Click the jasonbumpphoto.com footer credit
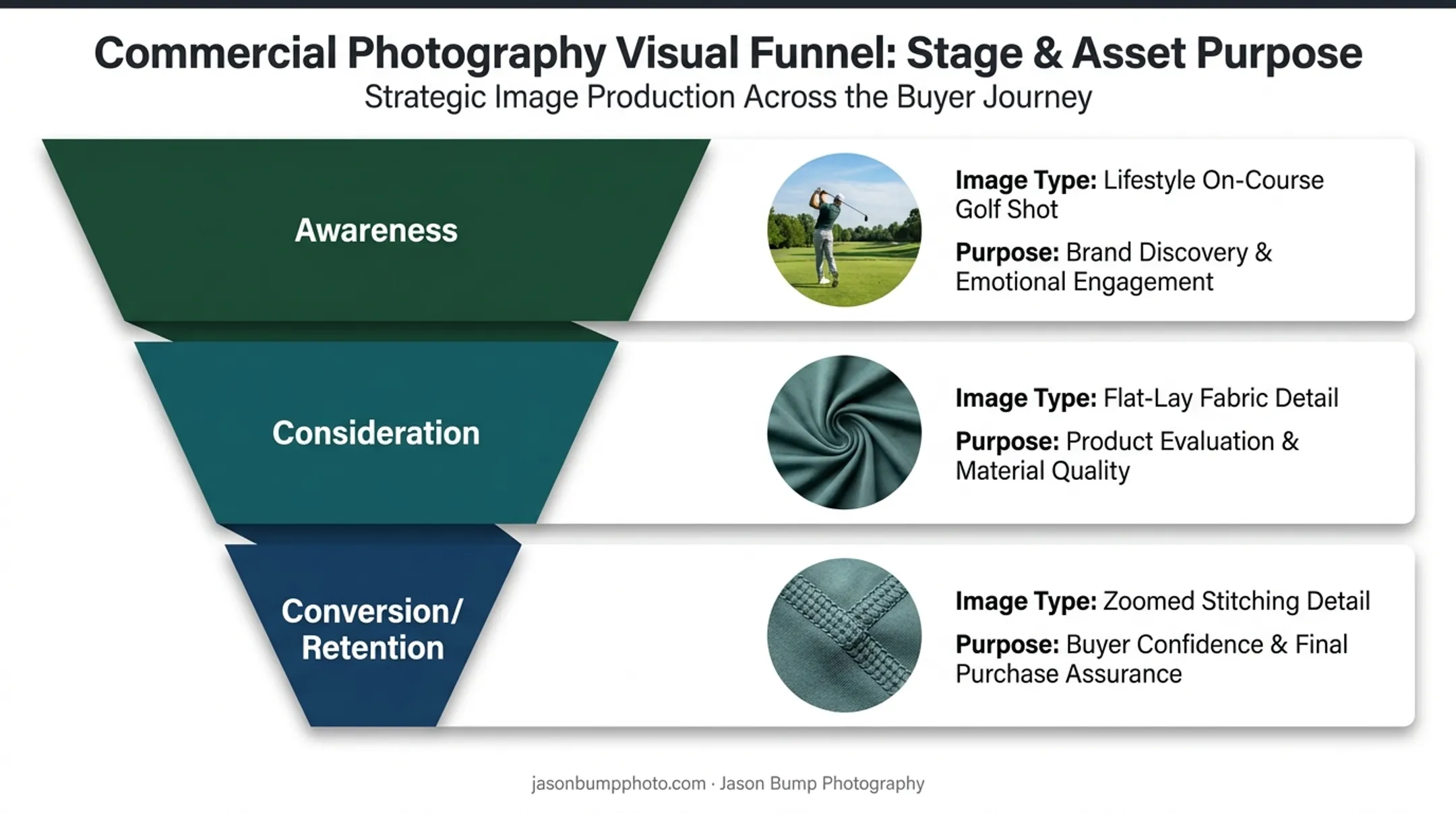The width and height of the screenshot is (1456, 813). 728,783
